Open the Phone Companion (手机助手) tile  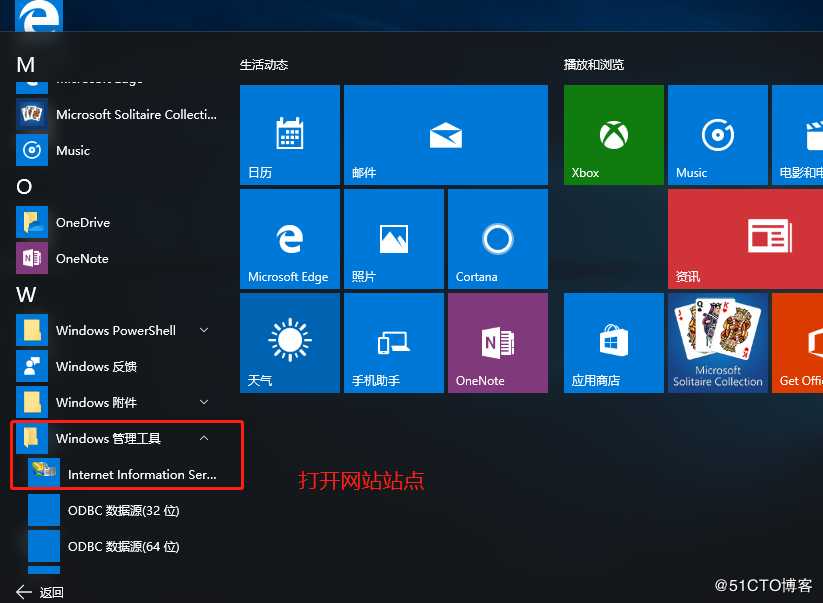point(394,343)
